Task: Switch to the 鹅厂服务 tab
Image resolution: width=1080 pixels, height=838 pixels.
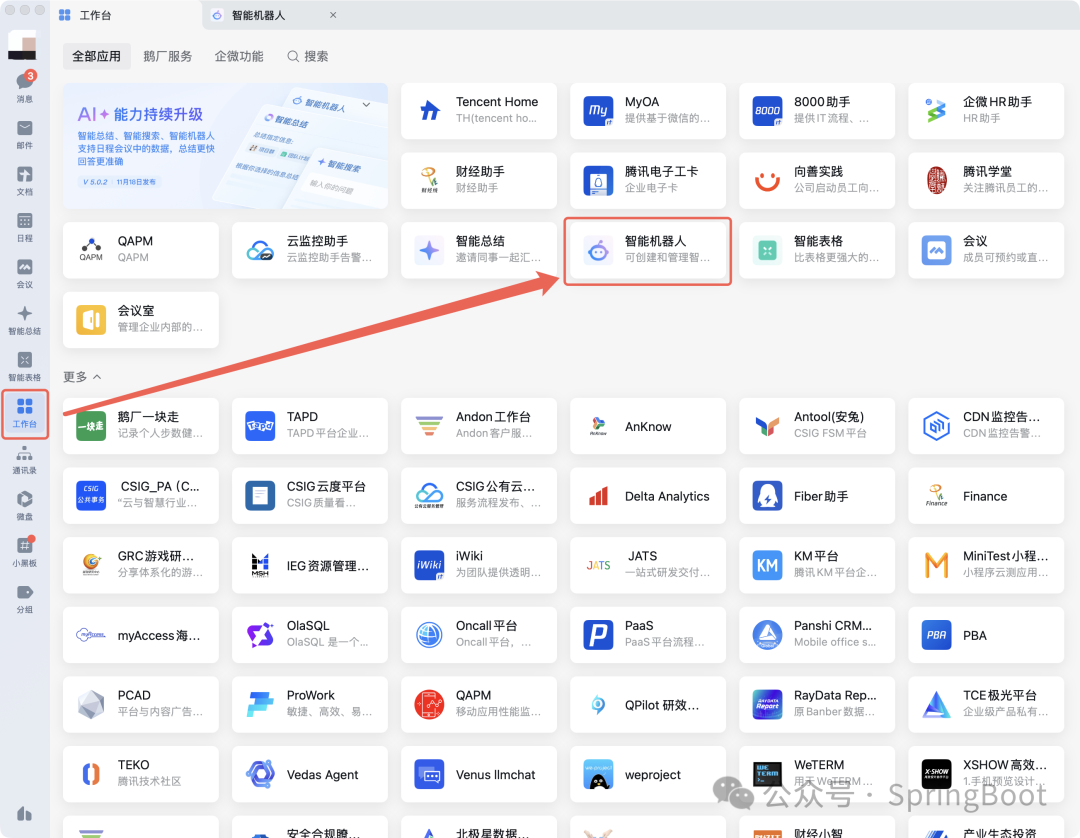Action: 167,56
